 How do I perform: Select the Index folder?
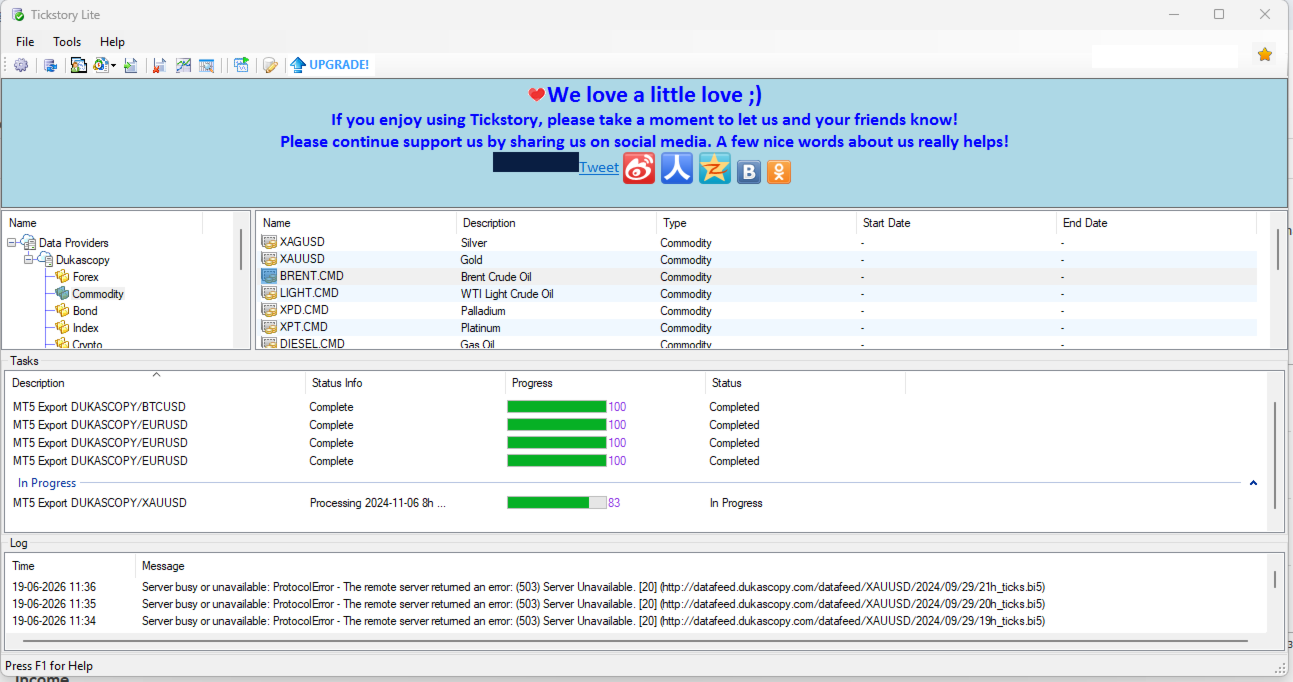tap(86, 328)
